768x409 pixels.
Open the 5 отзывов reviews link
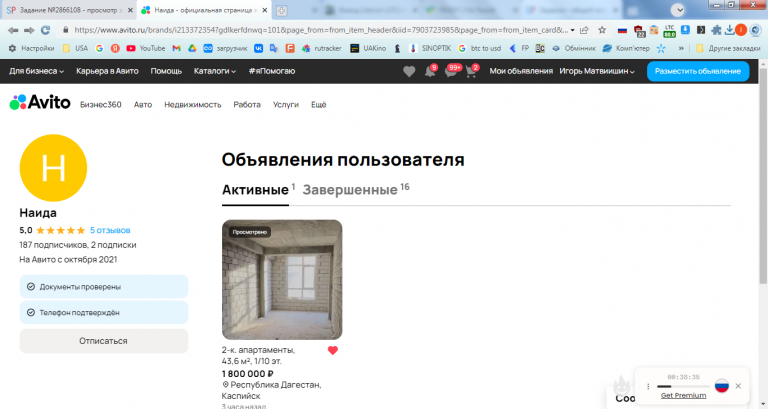point(110,230)
